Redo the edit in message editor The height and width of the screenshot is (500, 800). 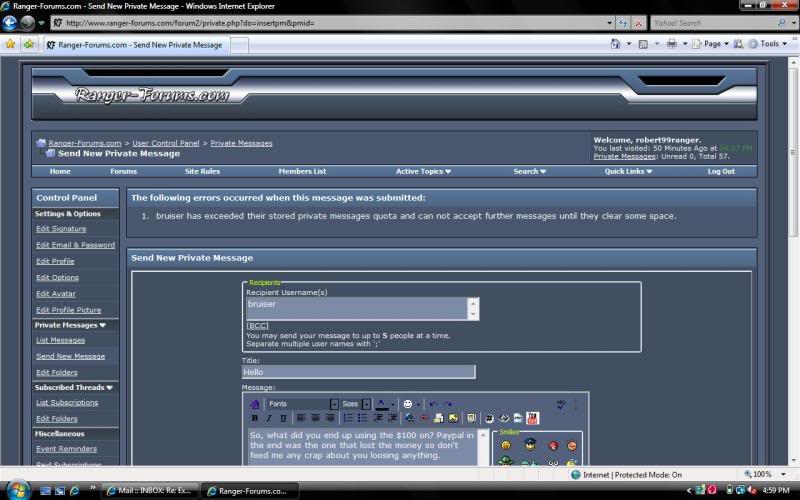point(447,404)
